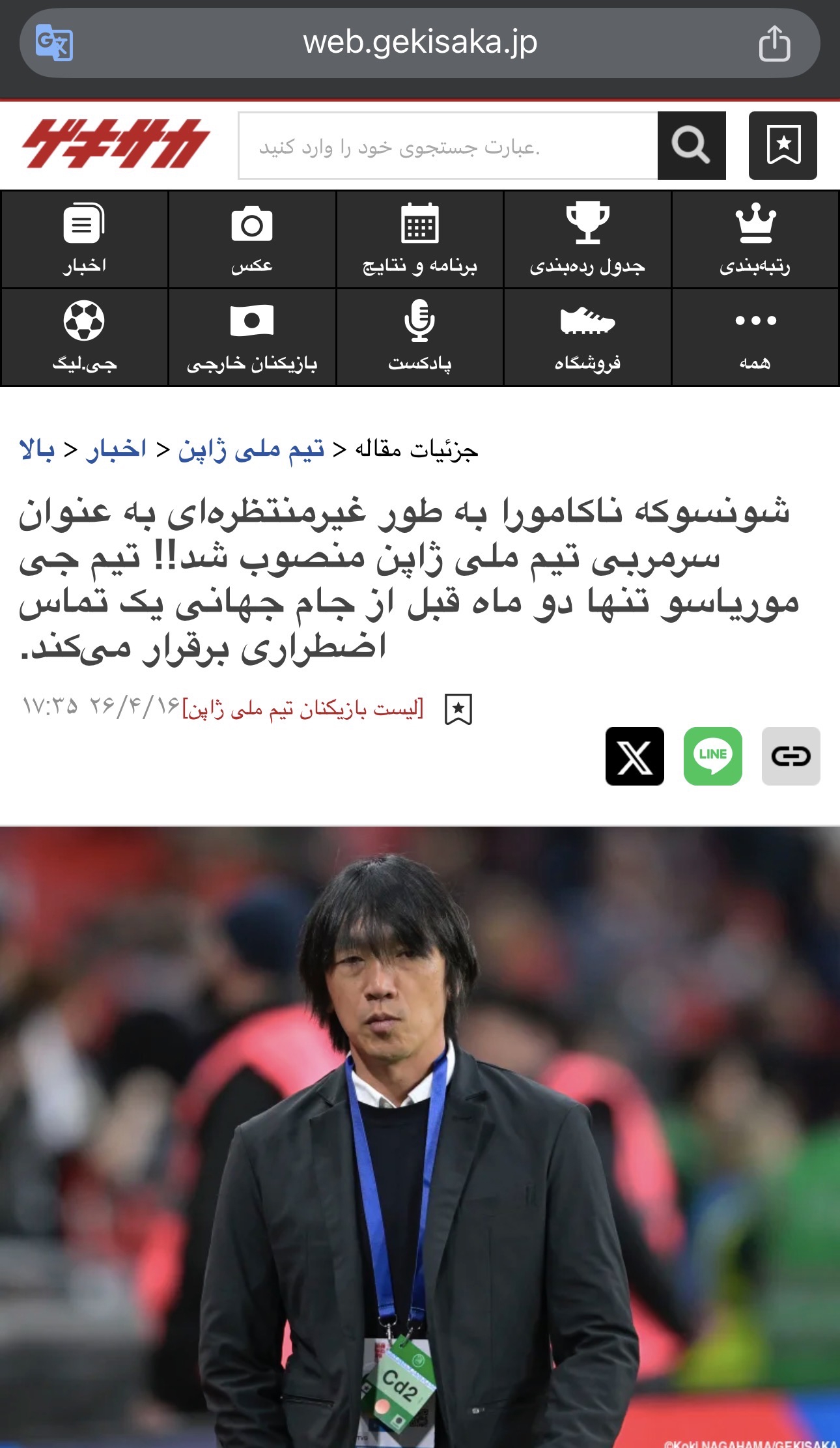Expand the همه more menu dots
The image size is (840, 1448).
coord(755,337)
